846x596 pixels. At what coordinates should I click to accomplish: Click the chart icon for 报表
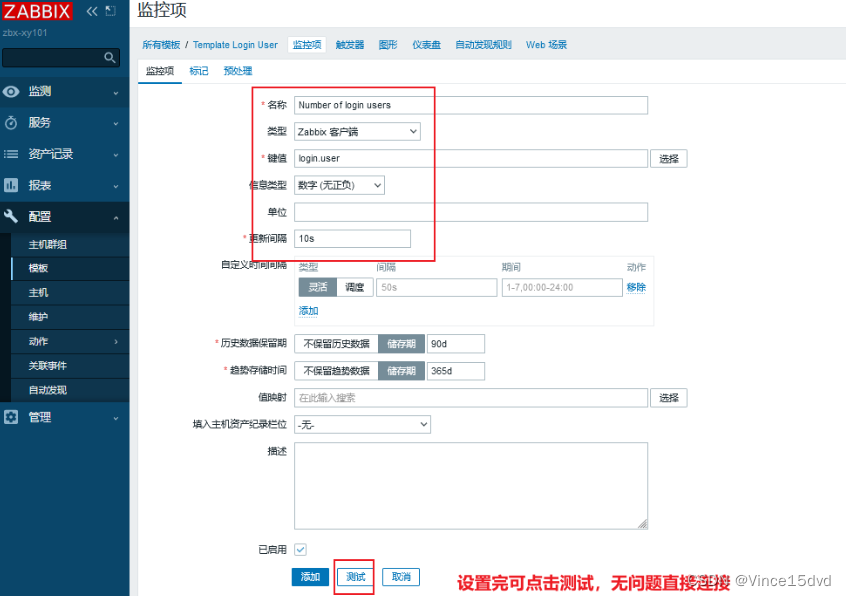(11, 186)
